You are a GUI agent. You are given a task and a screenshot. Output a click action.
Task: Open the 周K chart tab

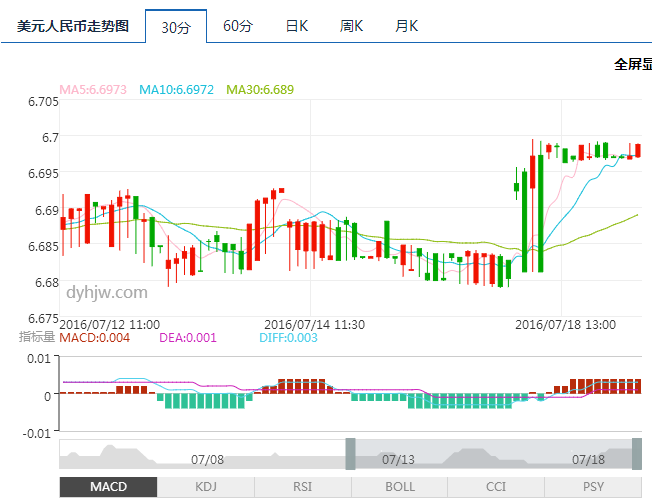(351, 26)
